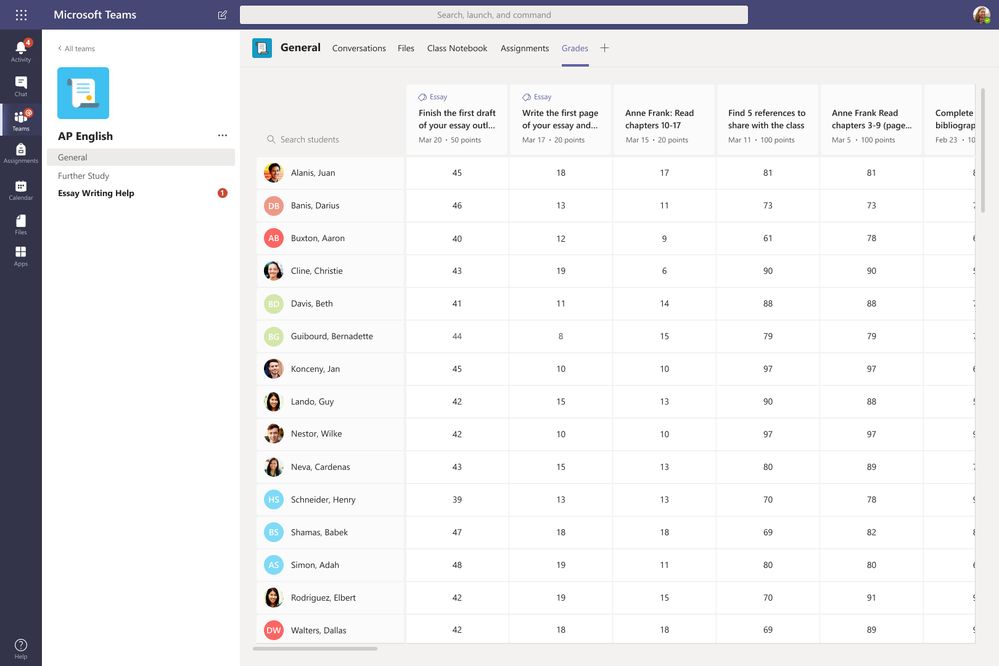This screenshot has height=666, width=999.
Task: Click the vertical scrollbar at right
Action: [983, 150]
